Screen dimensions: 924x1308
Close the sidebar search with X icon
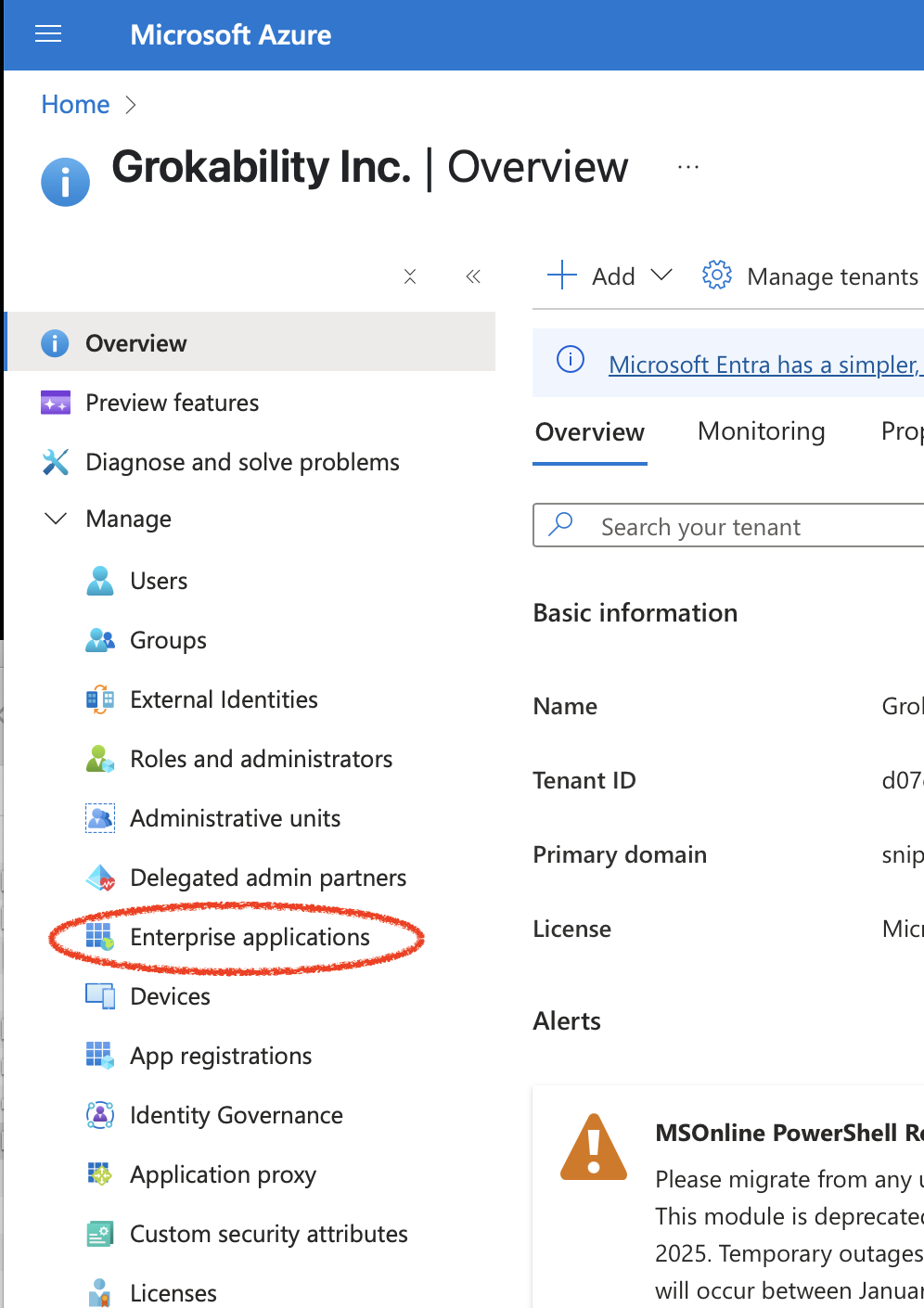click(410, 276)
